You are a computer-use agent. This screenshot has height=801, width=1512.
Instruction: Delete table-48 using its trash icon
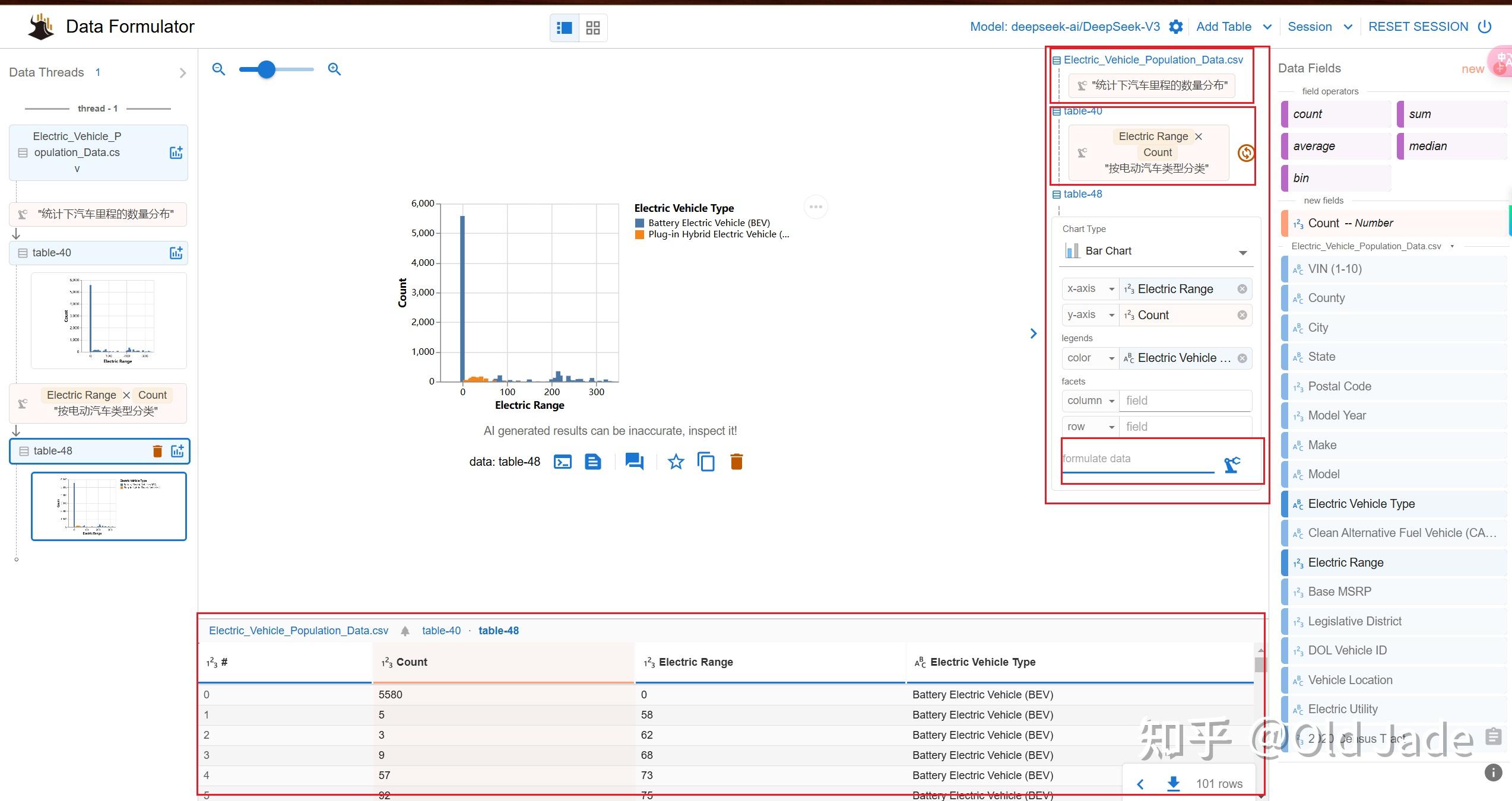[x=157, y=451]
